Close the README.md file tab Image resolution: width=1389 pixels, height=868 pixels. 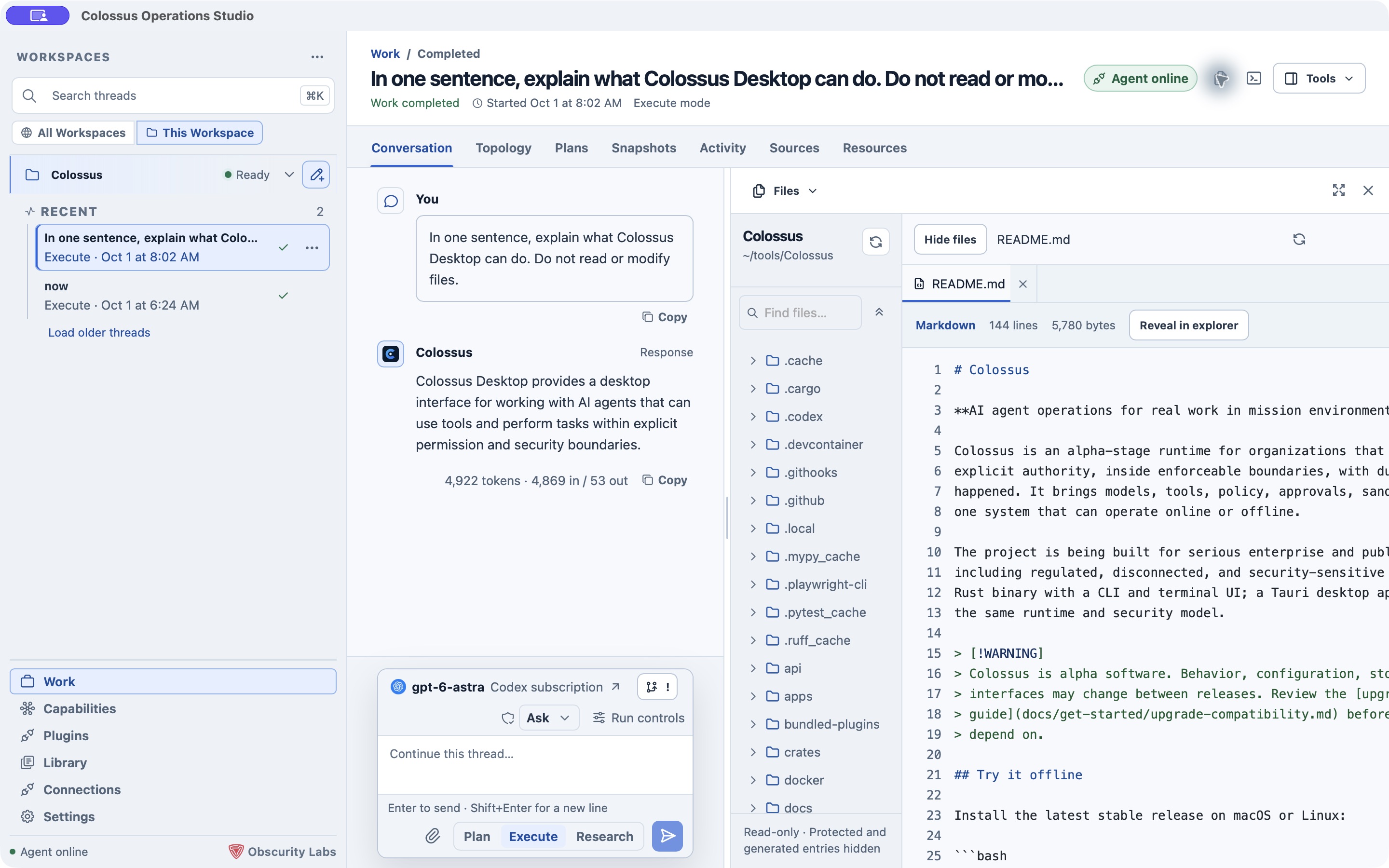[1023, 284]
